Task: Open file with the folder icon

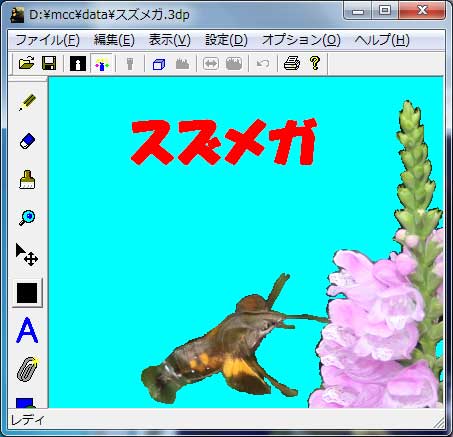Action: click(x=26, y=63)
